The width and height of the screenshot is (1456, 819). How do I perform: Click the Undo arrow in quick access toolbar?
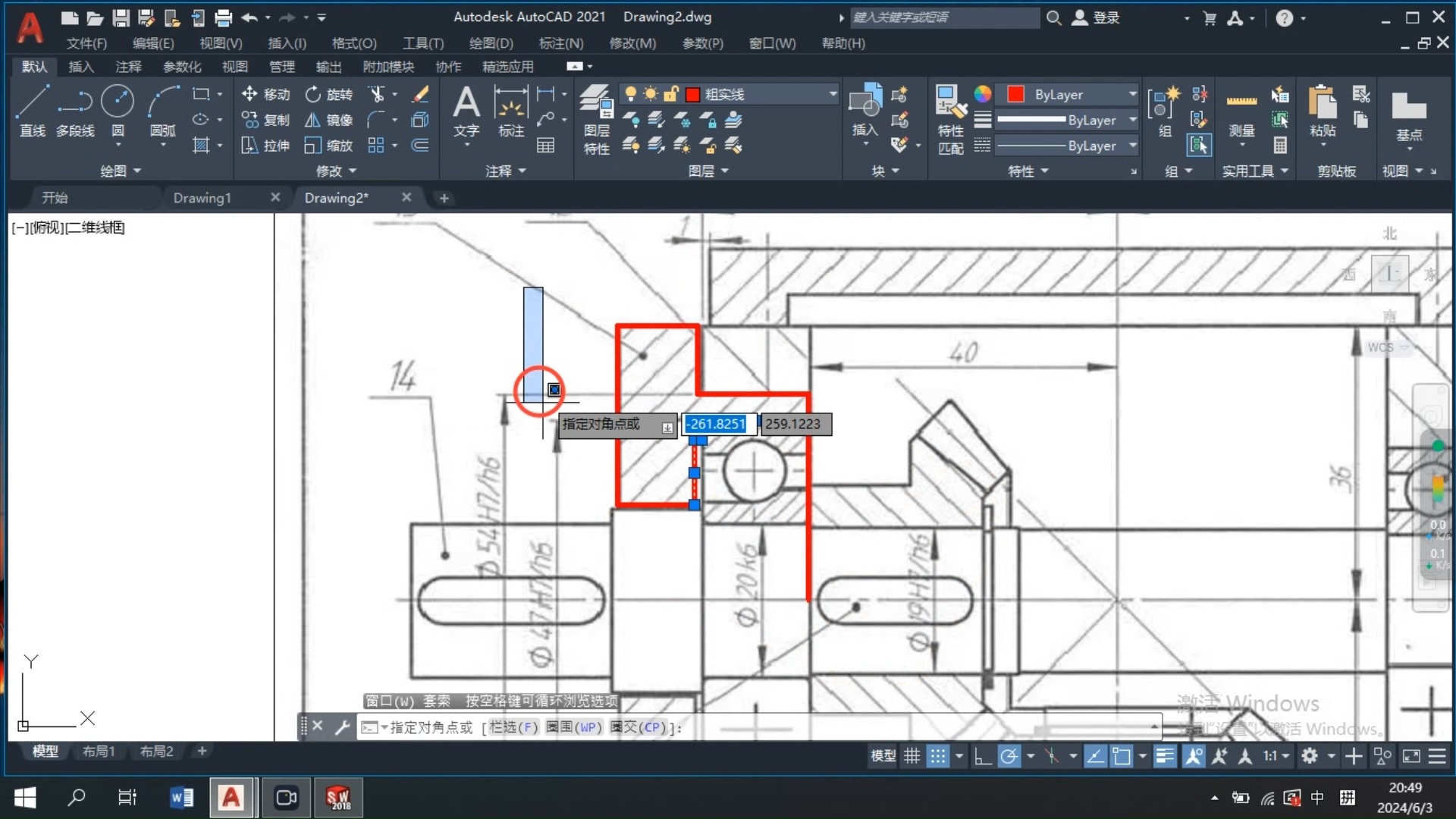[x=249, y=17]
